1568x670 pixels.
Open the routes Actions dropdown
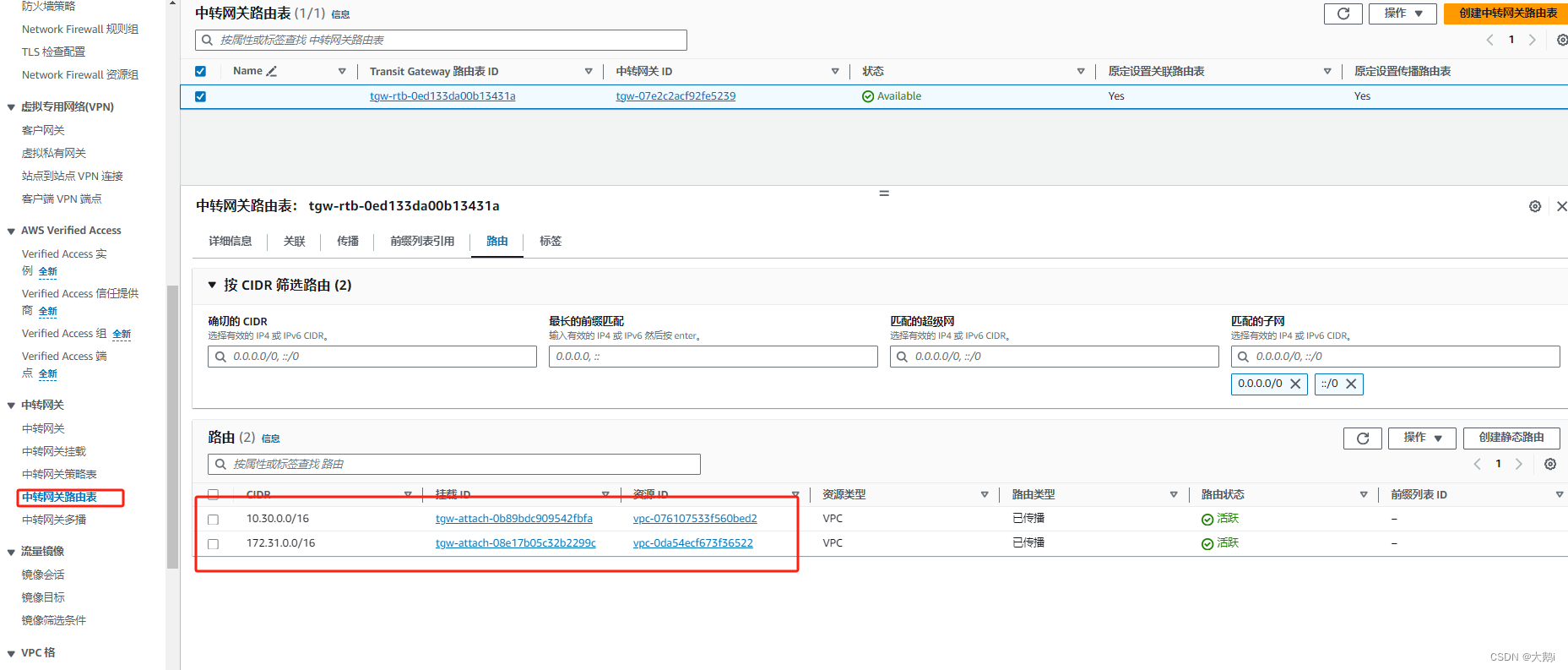pos(1422,438)
